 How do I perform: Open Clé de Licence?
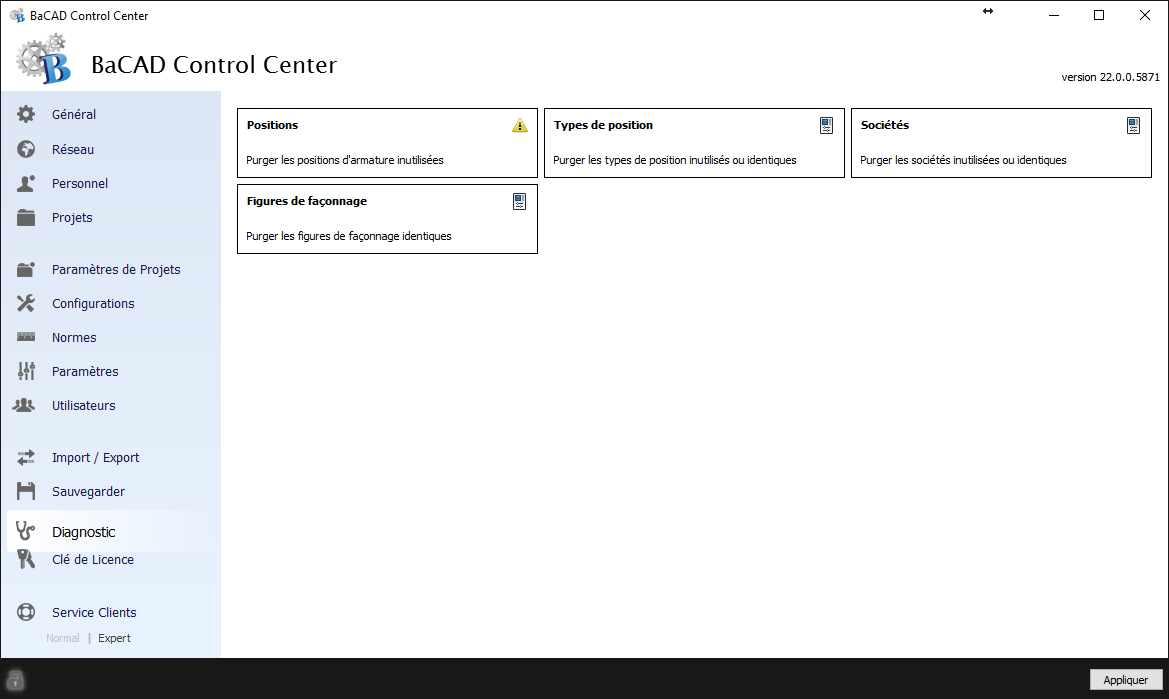point(93,560)
